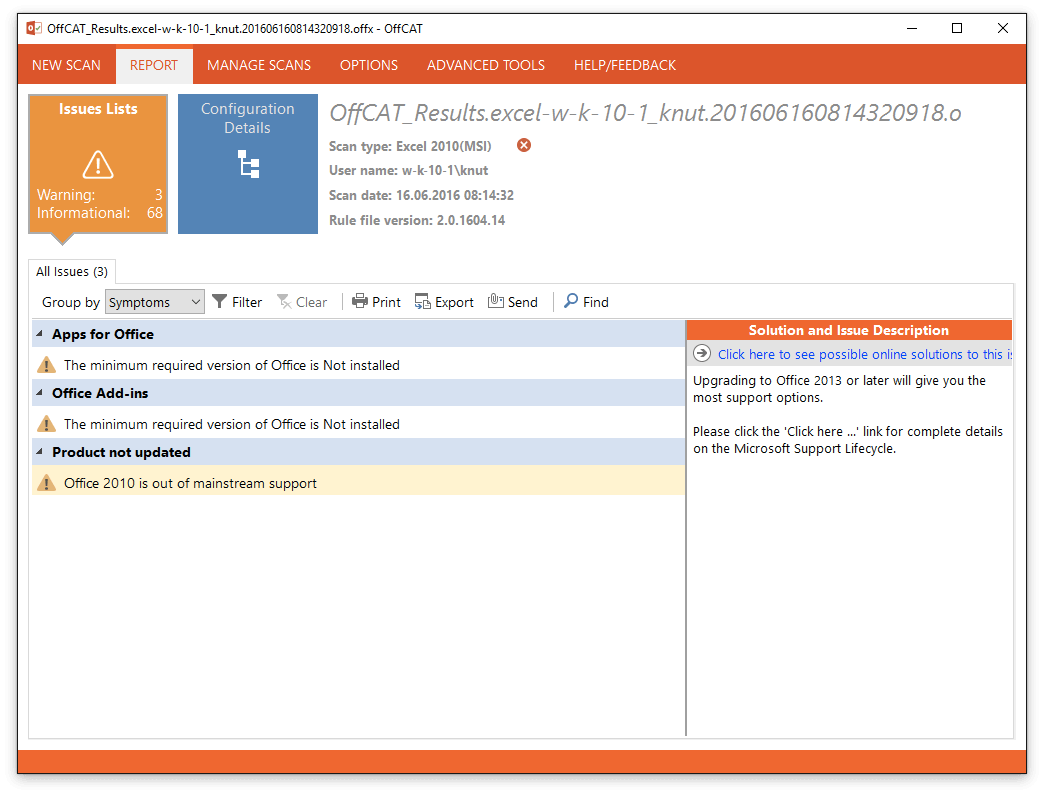
Task: Click the Send button label
Action: (x=523, y=302)
